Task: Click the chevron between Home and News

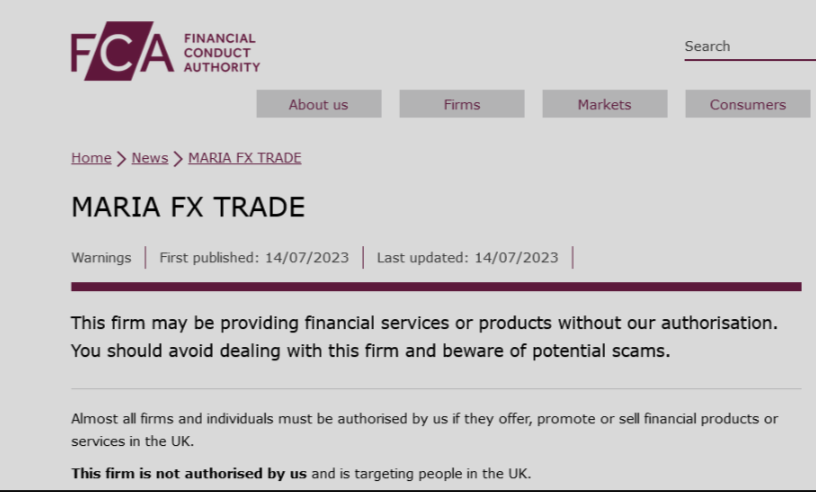Action: click(121, 159)
